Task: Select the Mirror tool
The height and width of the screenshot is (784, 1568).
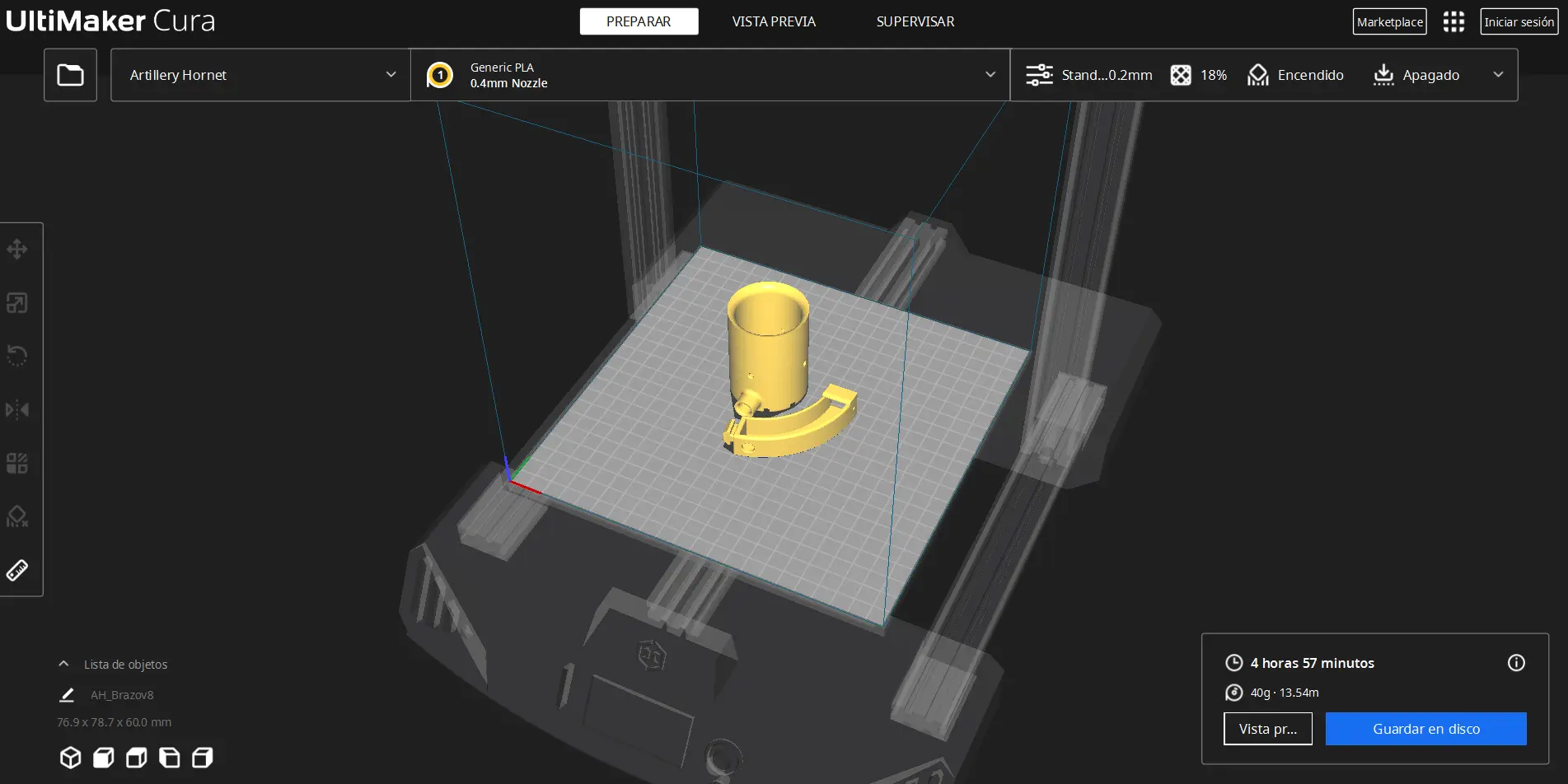Action: click(17, 409)
